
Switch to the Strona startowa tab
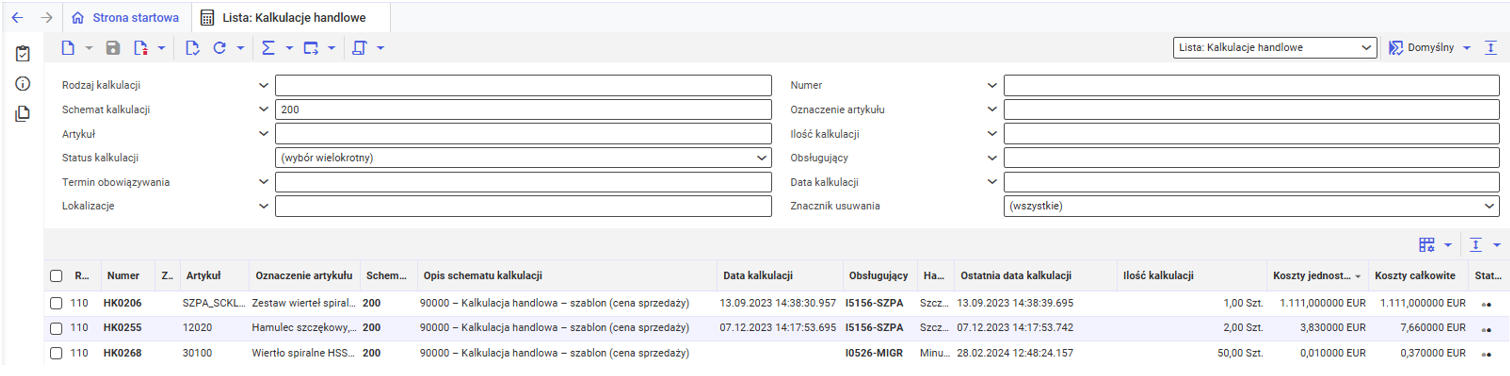(x=126, y=17)
